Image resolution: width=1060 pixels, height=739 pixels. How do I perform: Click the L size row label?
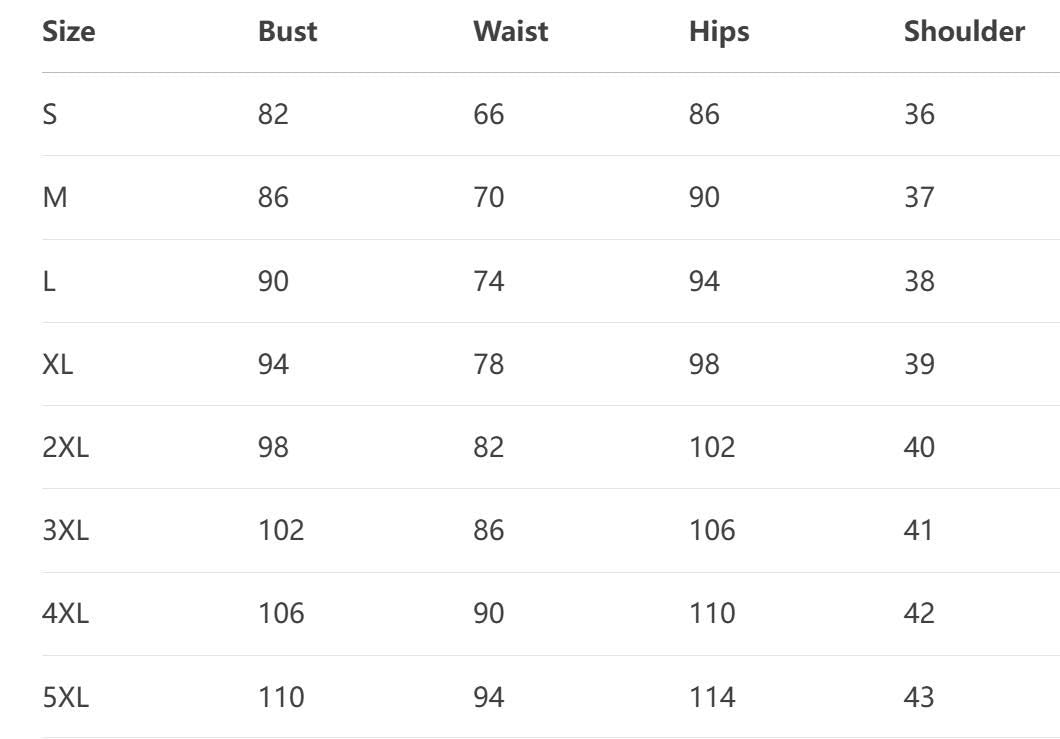tap(48, 281)
